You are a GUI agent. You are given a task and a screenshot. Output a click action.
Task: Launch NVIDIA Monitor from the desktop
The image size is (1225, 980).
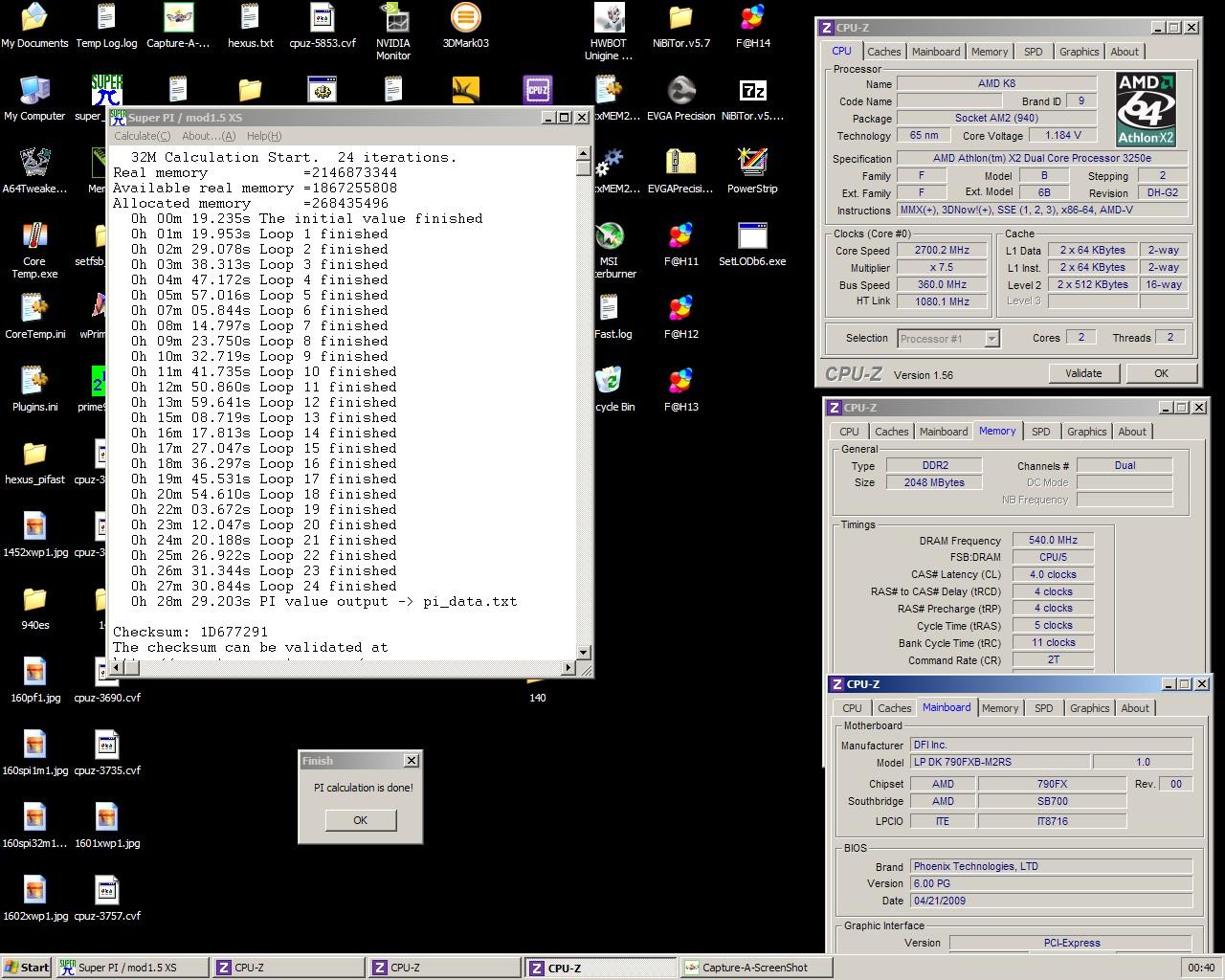click(x=393, y=32)
